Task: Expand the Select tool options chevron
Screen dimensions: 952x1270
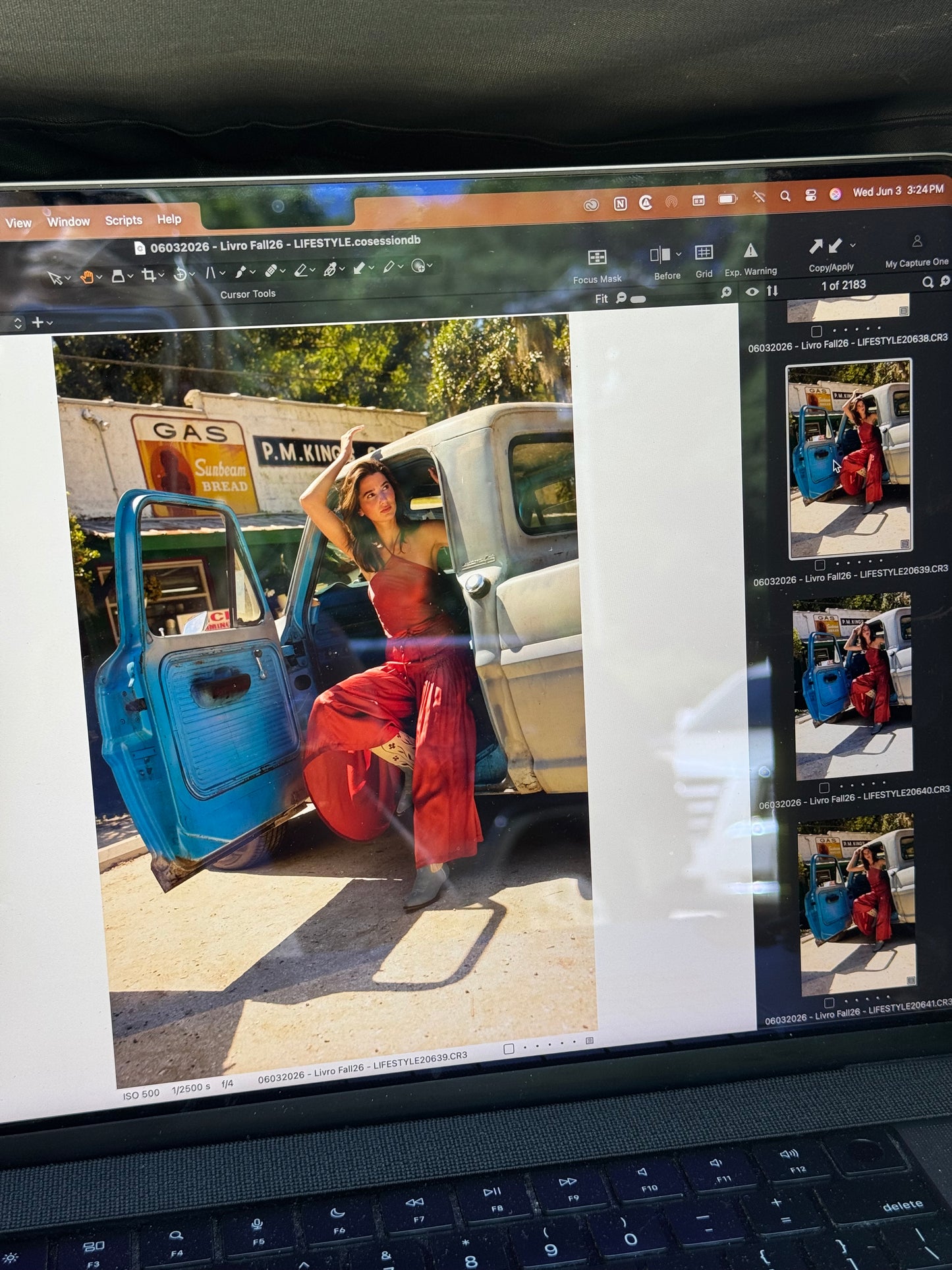Action: pos(67,279)
